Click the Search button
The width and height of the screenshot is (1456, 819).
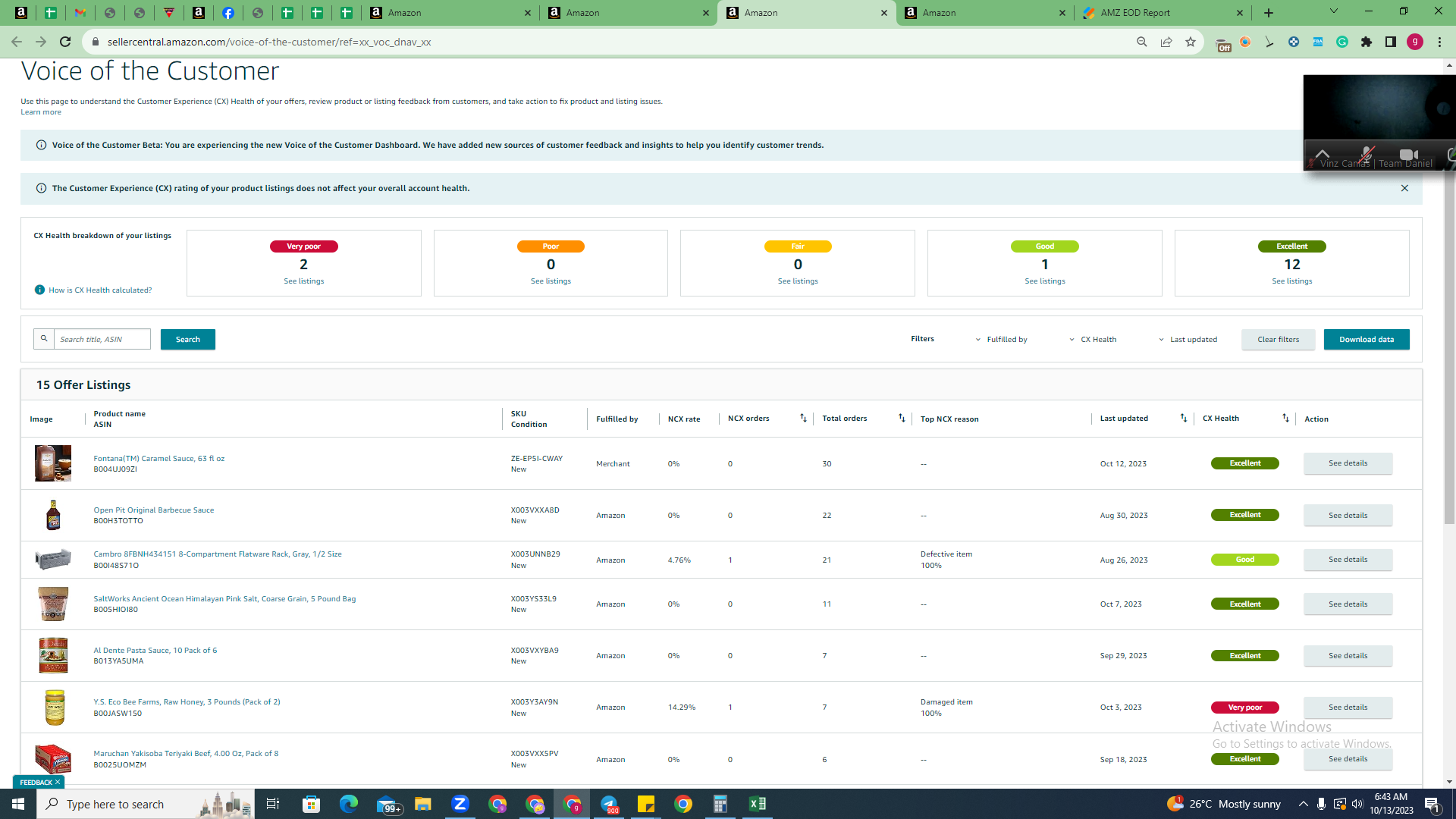point(188,339)
